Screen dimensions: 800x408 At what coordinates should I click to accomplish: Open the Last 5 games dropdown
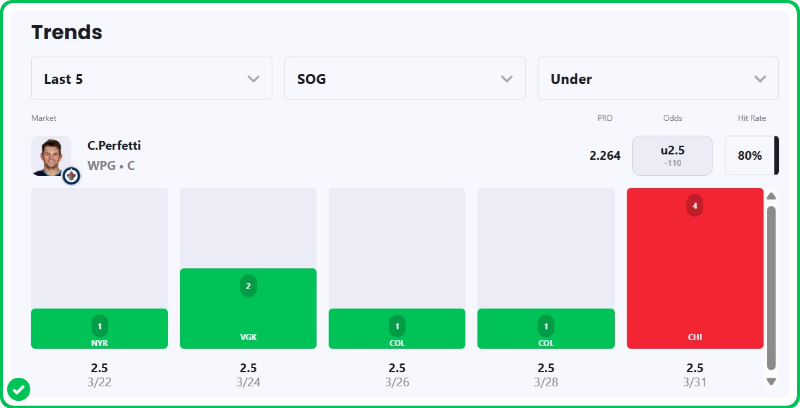pos(151,79)
